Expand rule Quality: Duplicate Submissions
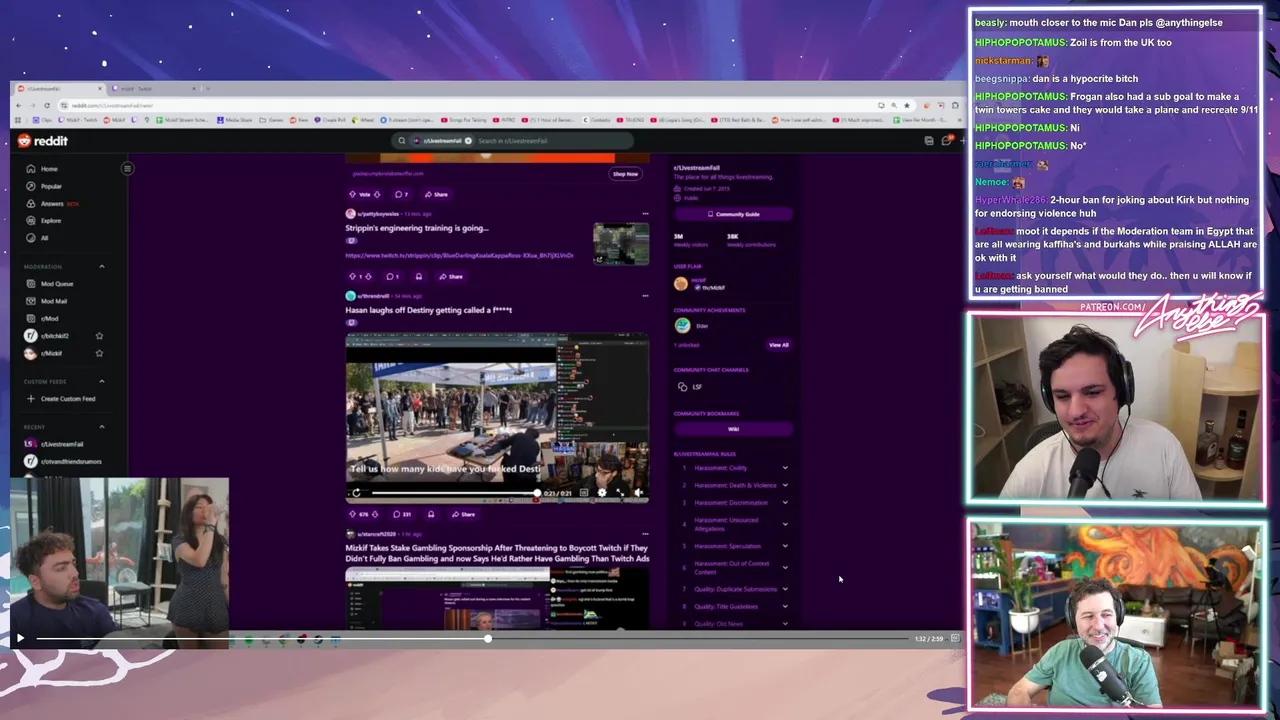The height and width of the screenshot is (720, 1280). [x=784, y=589]
